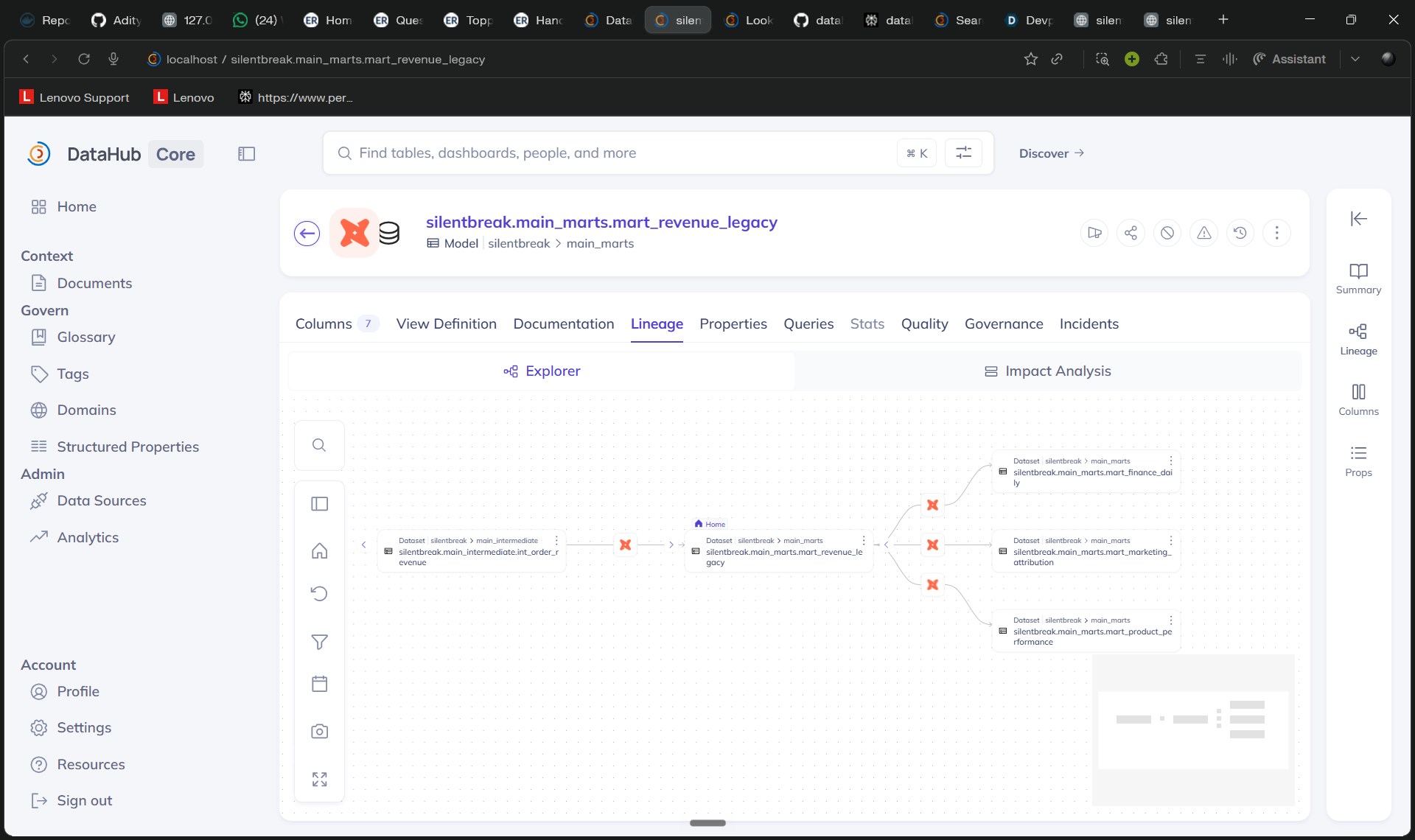Switch to the Columns tab

(337, 324)
